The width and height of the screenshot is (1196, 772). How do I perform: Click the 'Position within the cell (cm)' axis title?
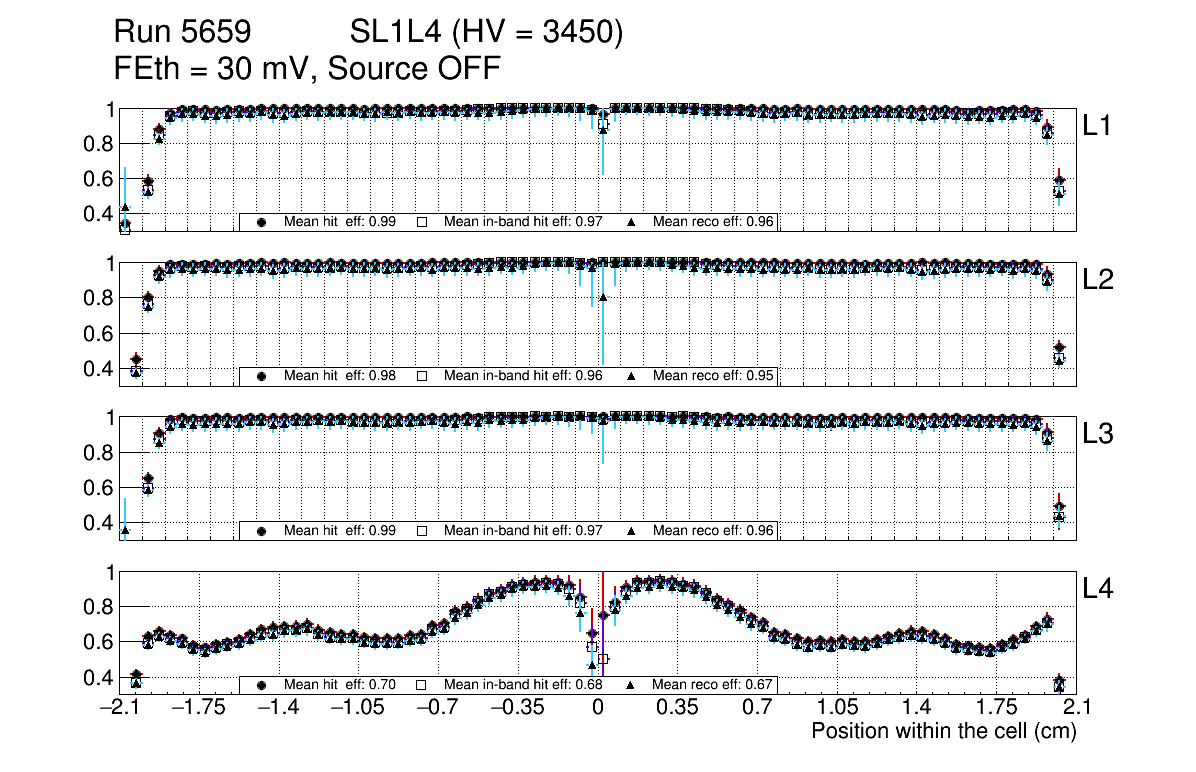tap(943, 731)
